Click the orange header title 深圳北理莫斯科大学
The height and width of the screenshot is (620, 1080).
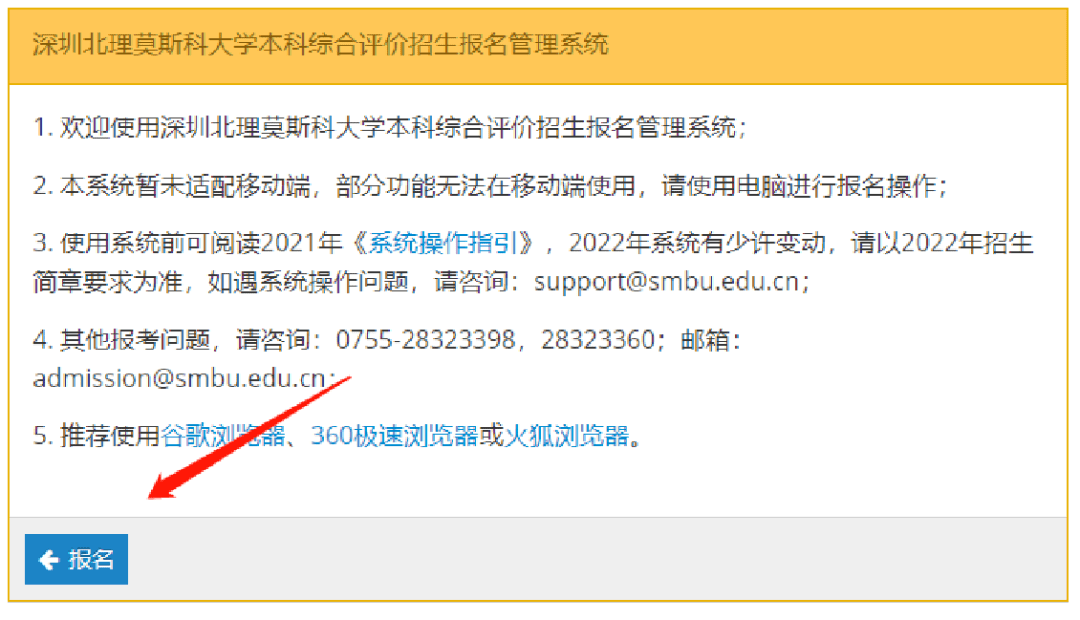(320, 44)
